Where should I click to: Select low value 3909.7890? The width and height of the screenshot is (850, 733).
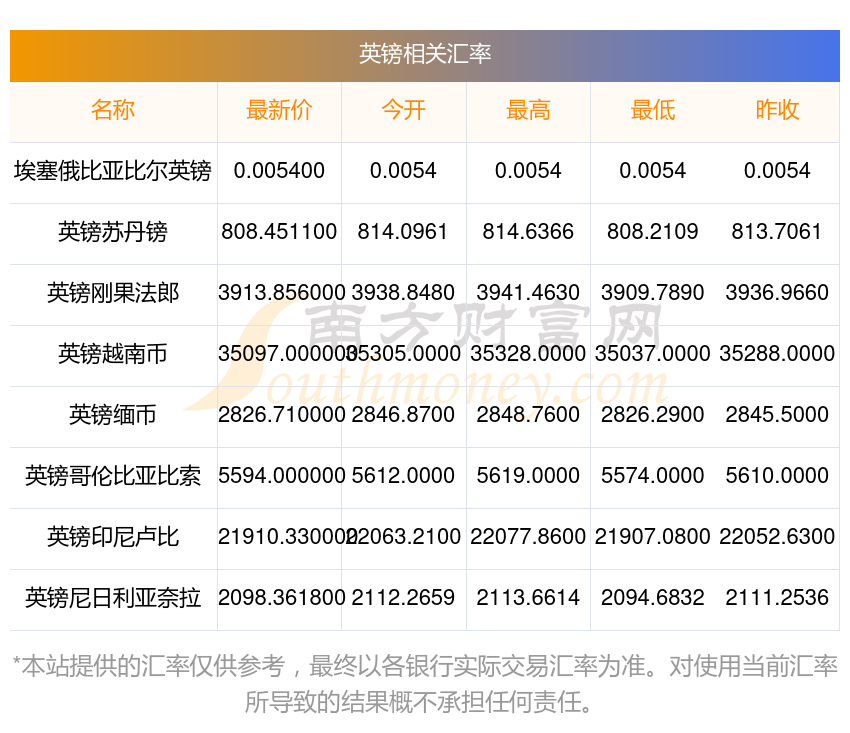653,293
